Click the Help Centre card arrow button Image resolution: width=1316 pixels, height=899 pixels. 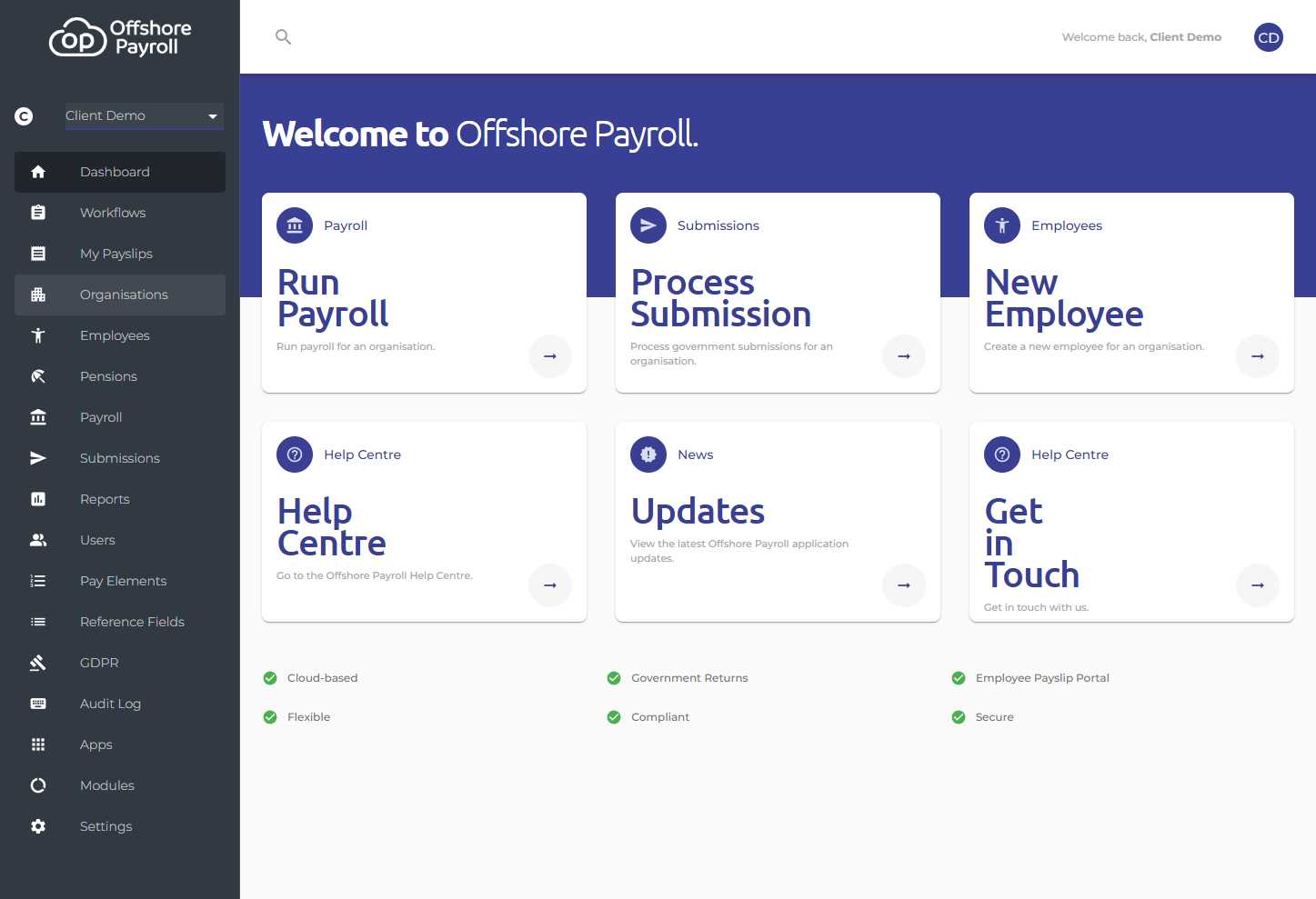[550, 585]
